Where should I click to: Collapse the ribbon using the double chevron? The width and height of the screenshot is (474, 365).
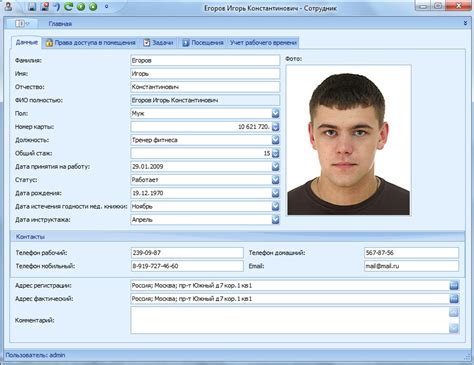pos(465,23)
